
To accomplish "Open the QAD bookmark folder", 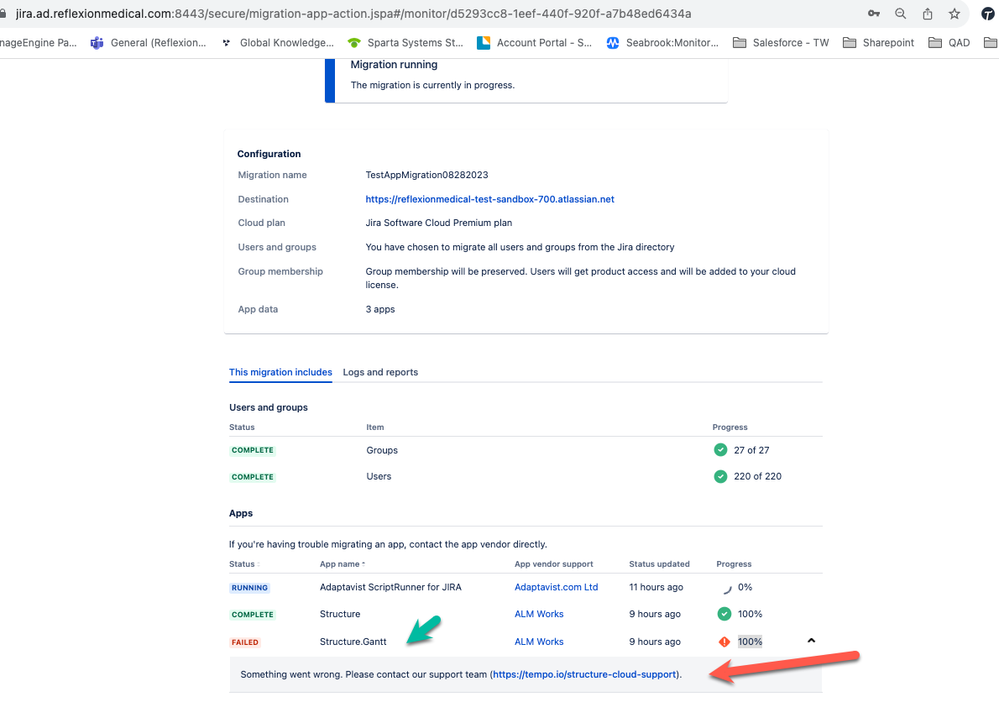I will pyautogui.click(x=949, y=43).
